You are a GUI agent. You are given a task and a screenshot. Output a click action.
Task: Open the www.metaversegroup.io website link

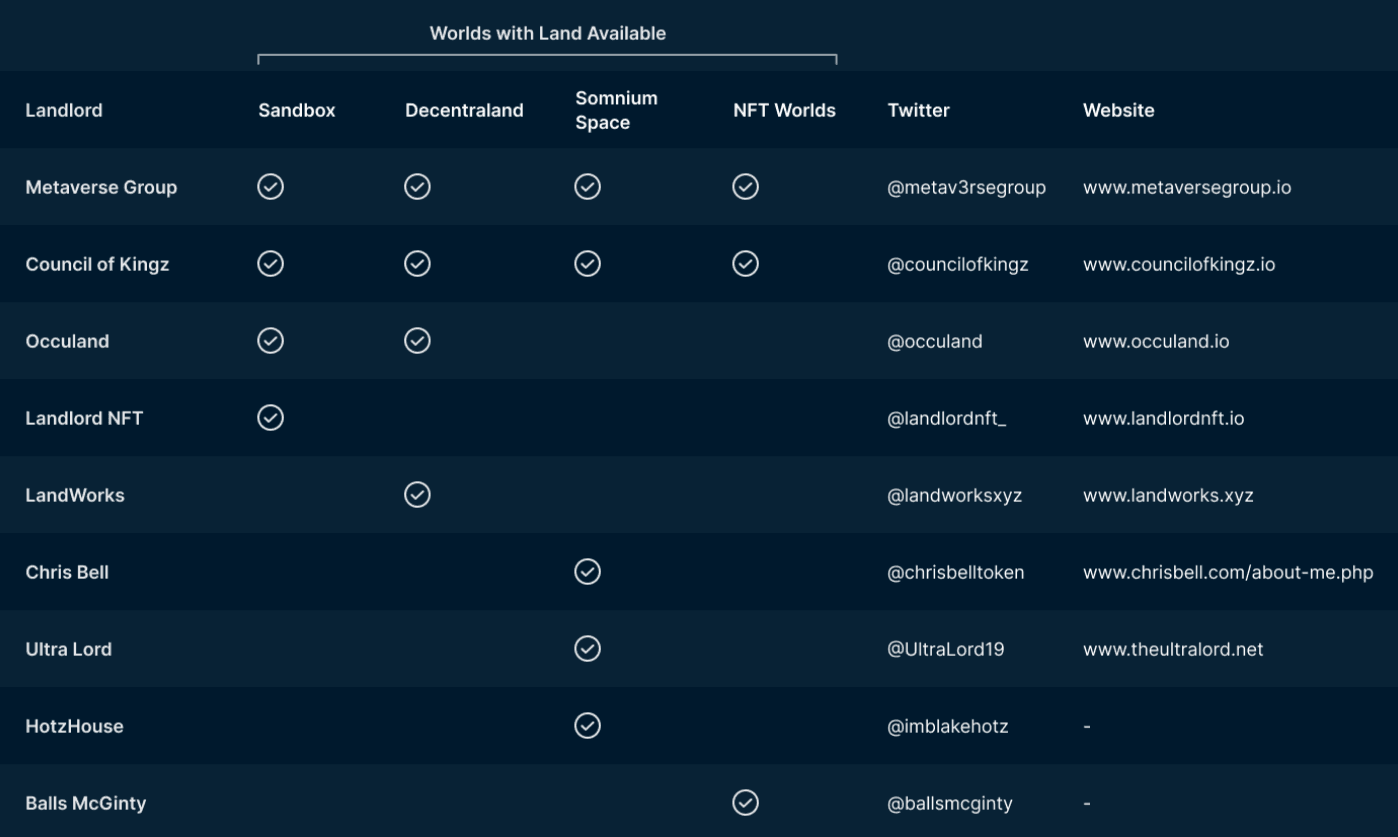(x=1186, y=186)
